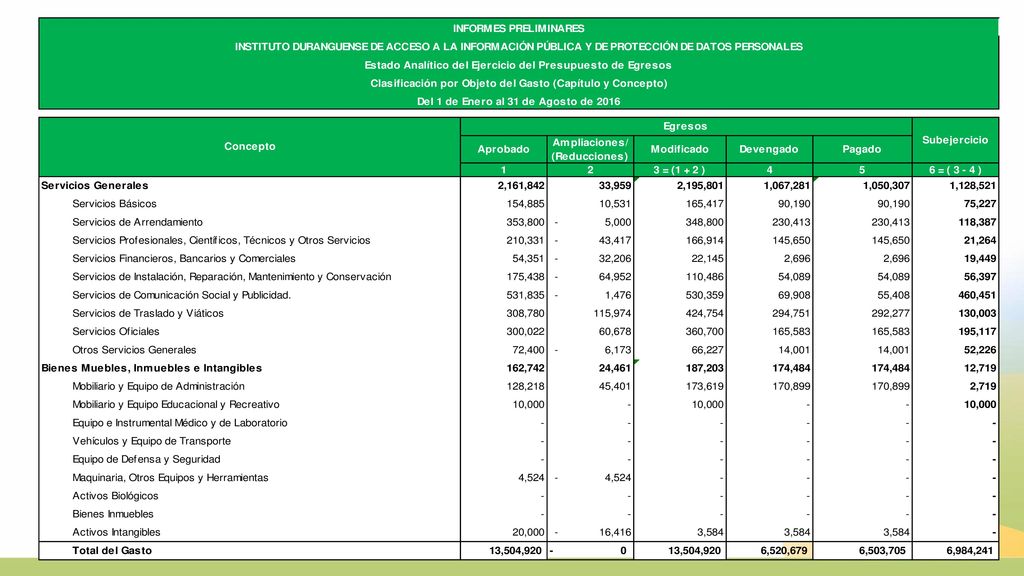Click the 'Devengado' column header
The image size is (1024, 576).
[769, 149]
